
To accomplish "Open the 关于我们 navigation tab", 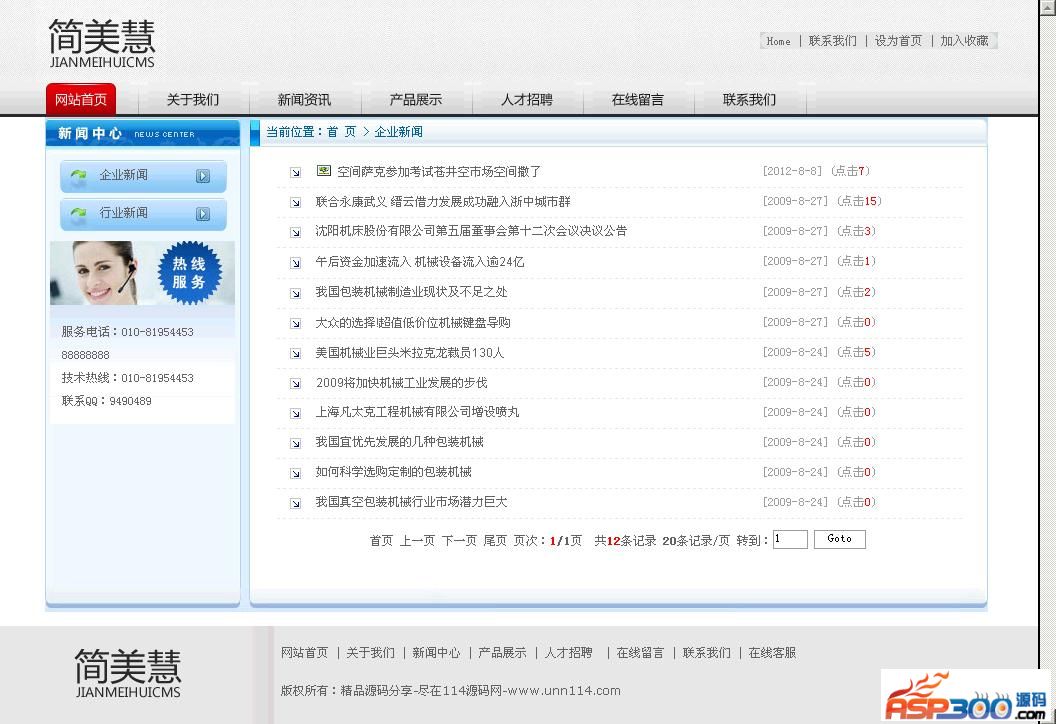I will point(192,100).
